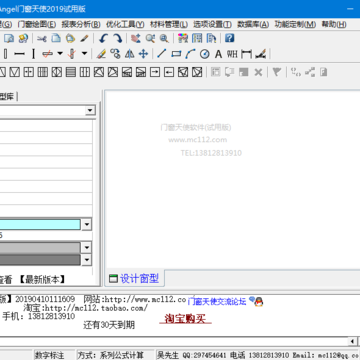Click the 手机: 13812813910 text
The width and height of the screenshot is (360, 360).
point(39,316)
